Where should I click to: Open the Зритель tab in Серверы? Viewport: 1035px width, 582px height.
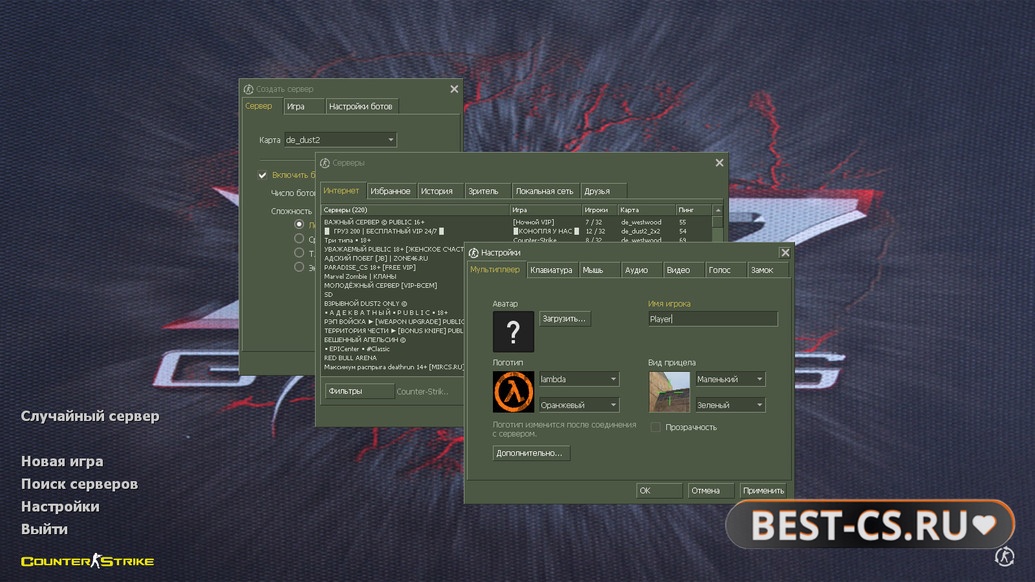point(486,191)
